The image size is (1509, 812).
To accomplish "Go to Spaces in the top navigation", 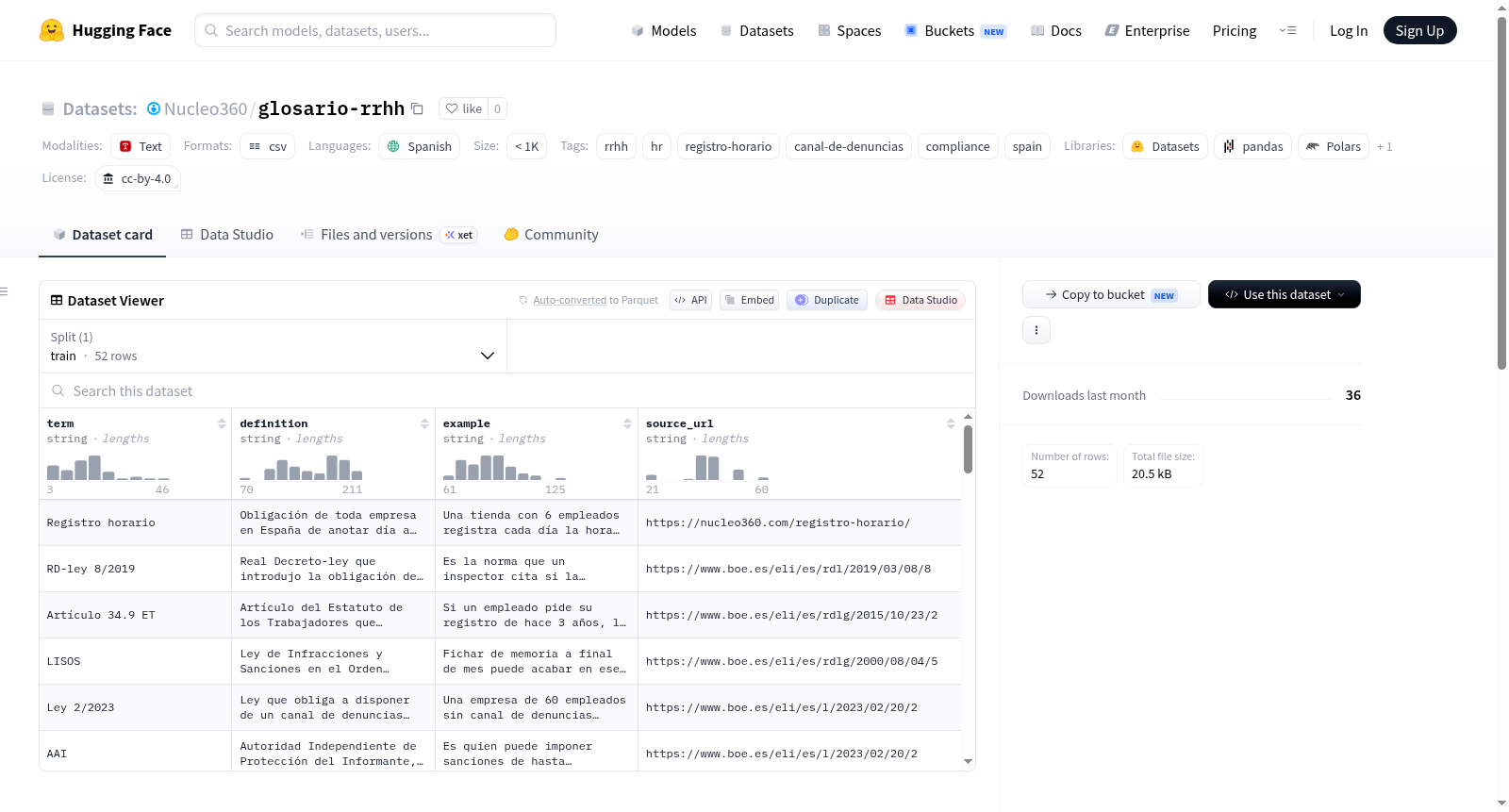I will point(849,31).
